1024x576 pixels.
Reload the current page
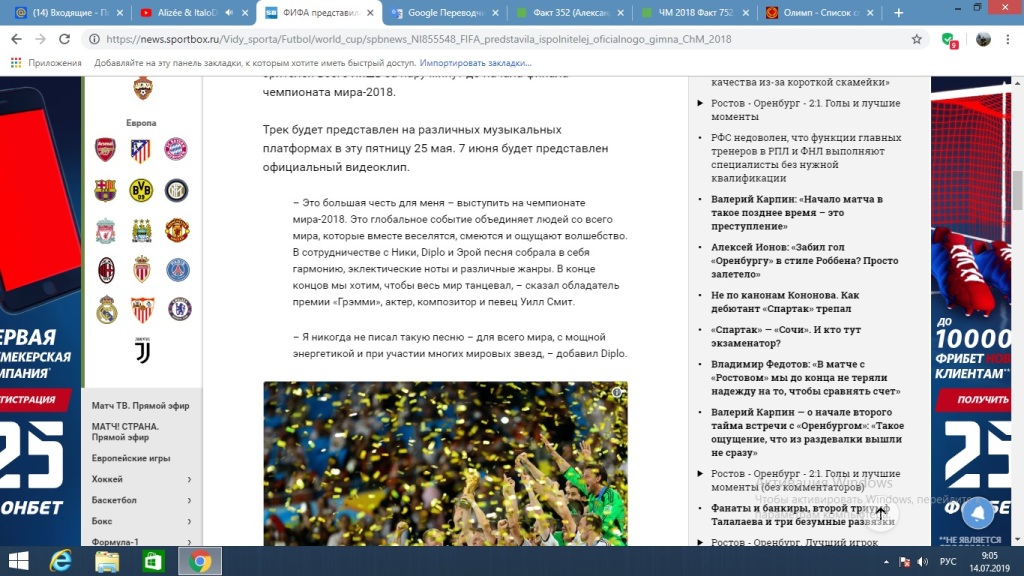pyautogui.click(x=64, y=39)
